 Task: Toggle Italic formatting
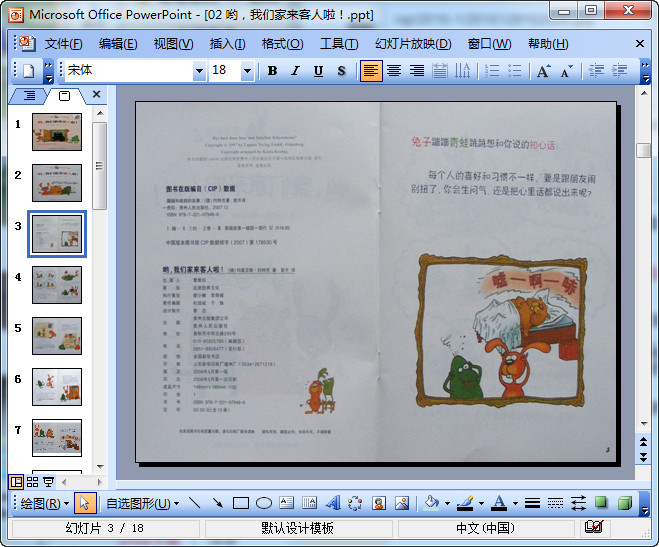(x=295, y=71)
